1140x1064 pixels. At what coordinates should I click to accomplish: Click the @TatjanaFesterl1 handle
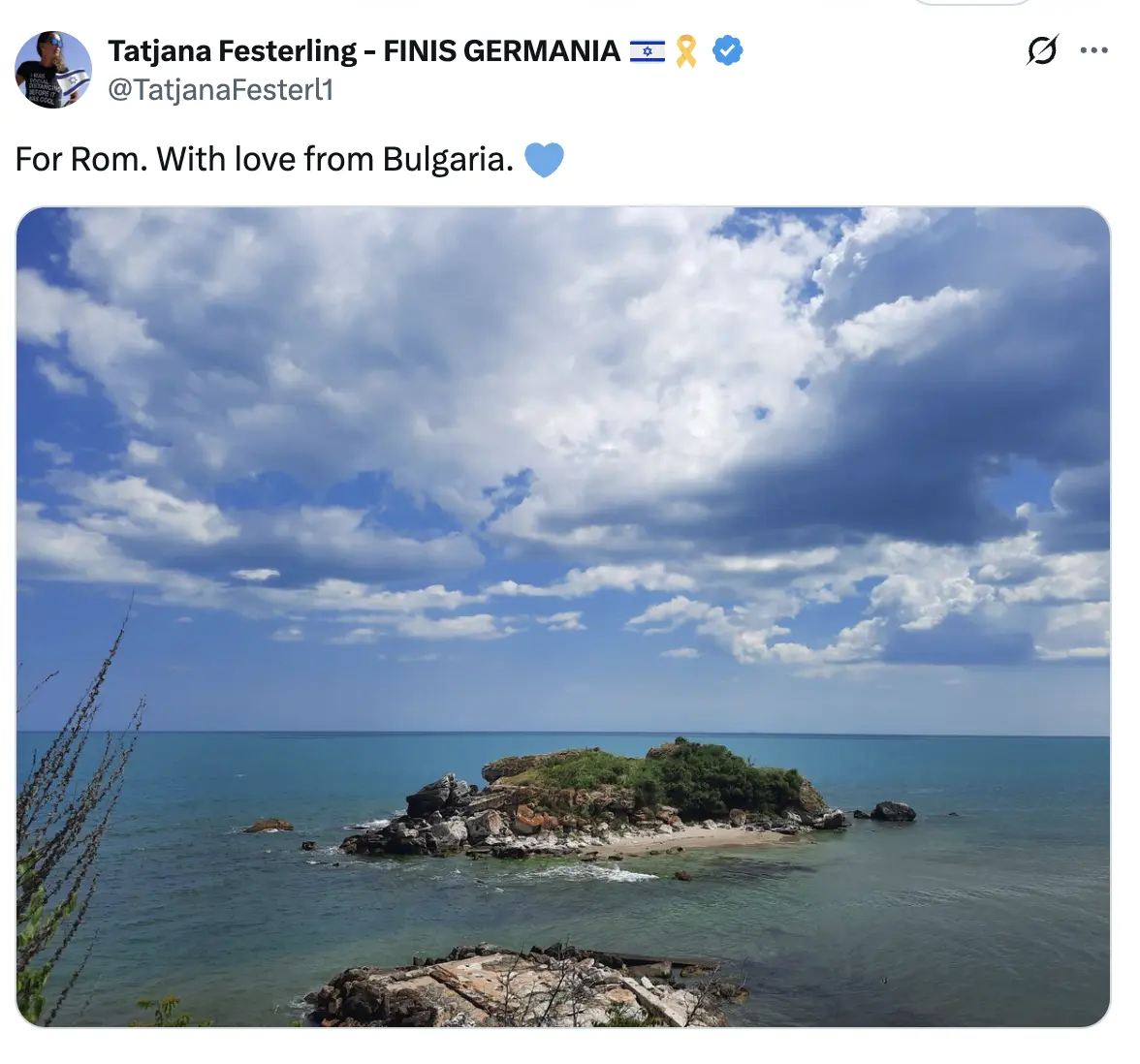(x=221, y=89)
